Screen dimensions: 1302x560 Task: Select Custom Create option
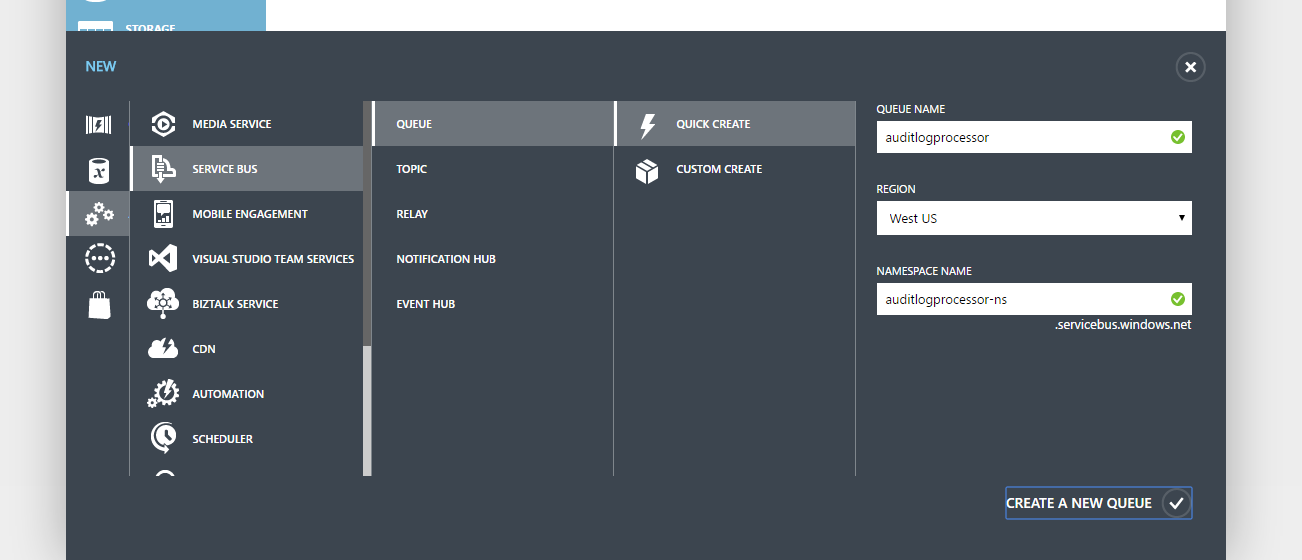pyautogui.click(x=735, y=169)
